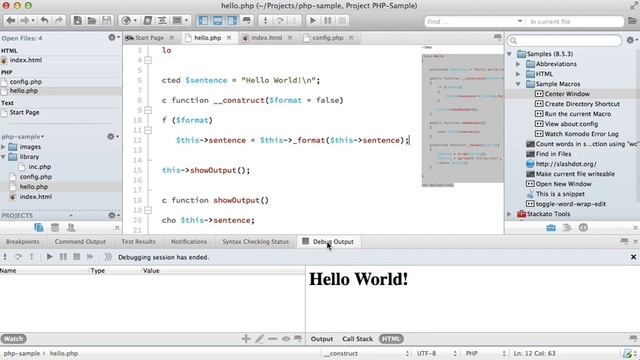Start debugger with top toolbar play button
The width and height of the screenshot is (640, 360).
pos(313,20)
